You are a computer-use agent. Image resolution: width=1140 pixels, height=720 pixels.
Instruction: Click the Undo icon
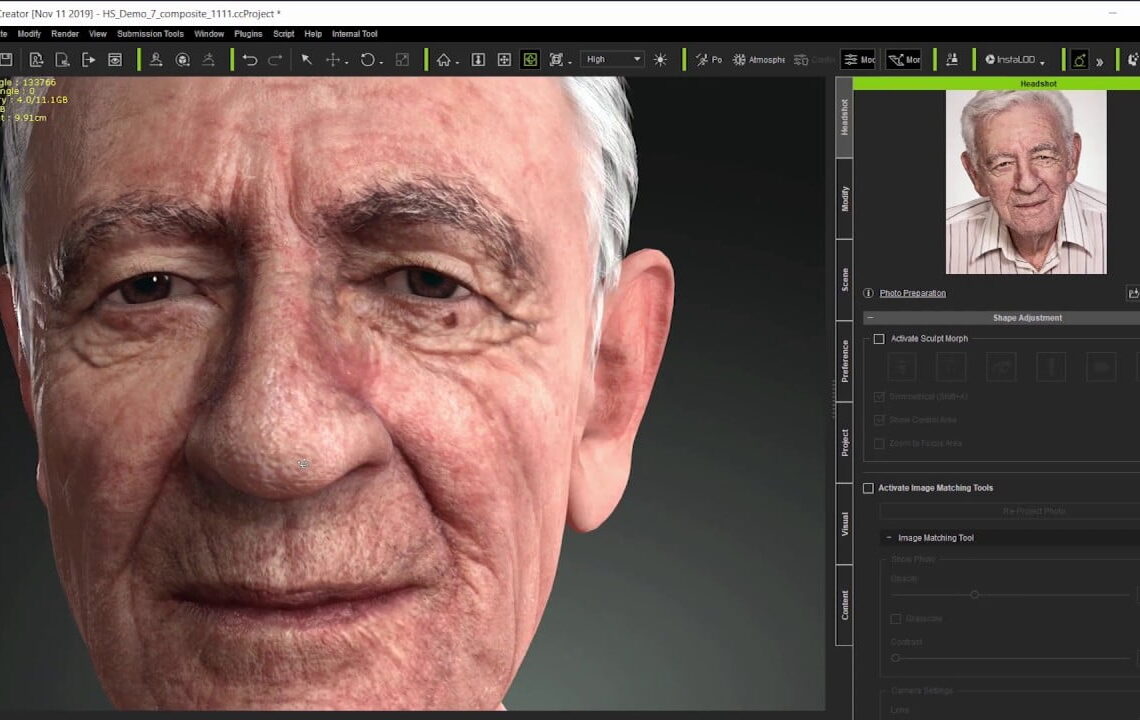tap(248, 59)
